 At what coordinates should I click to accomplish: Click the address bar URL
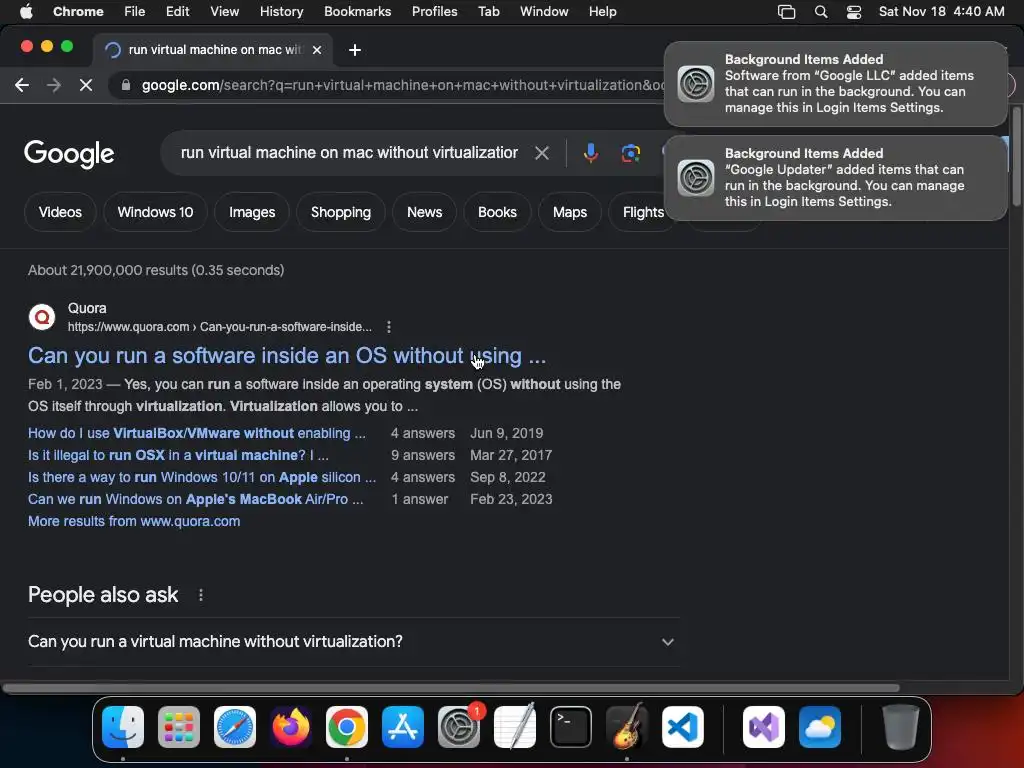pyautogui.click(x=402, y=85)
